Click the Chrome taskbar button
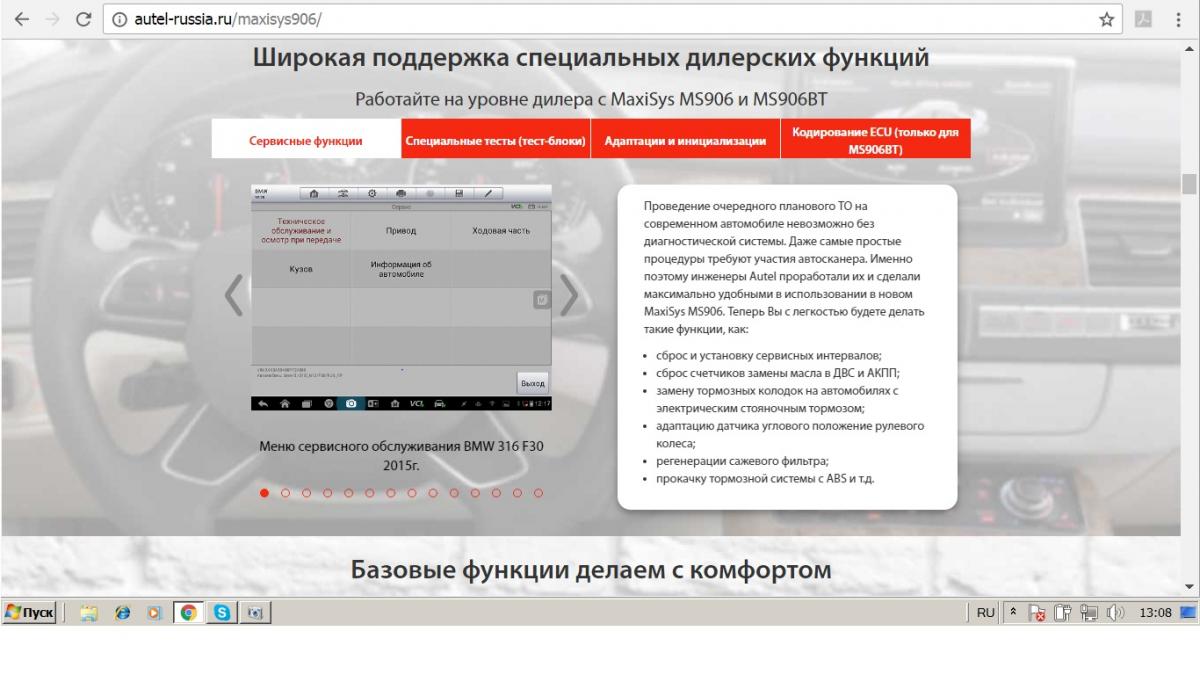Screen dimensions: 1200x675 point(188,612)
